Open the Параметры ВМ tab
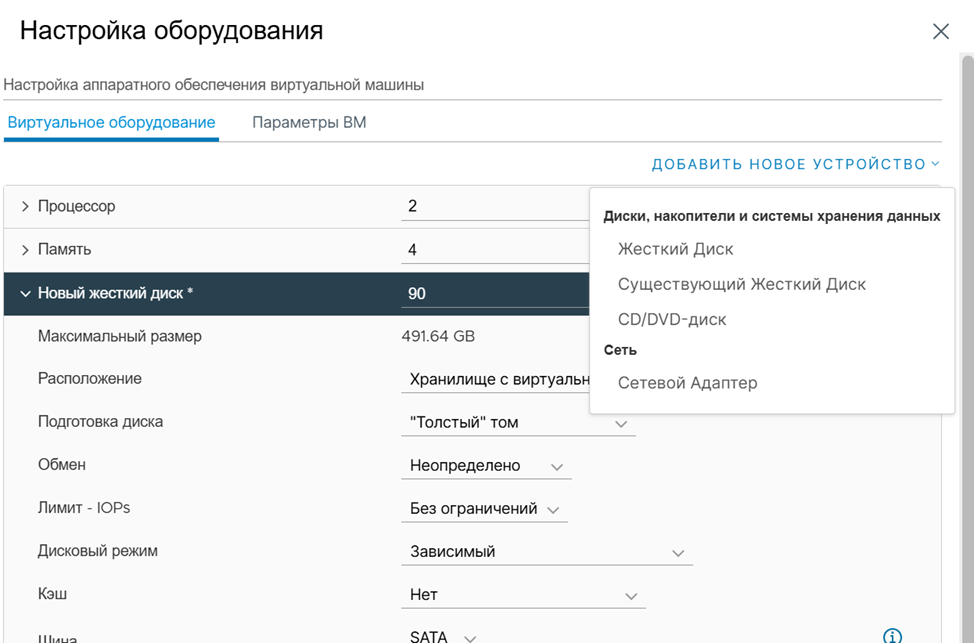Viewport: 974px width, 643px height. click(309, 122)
